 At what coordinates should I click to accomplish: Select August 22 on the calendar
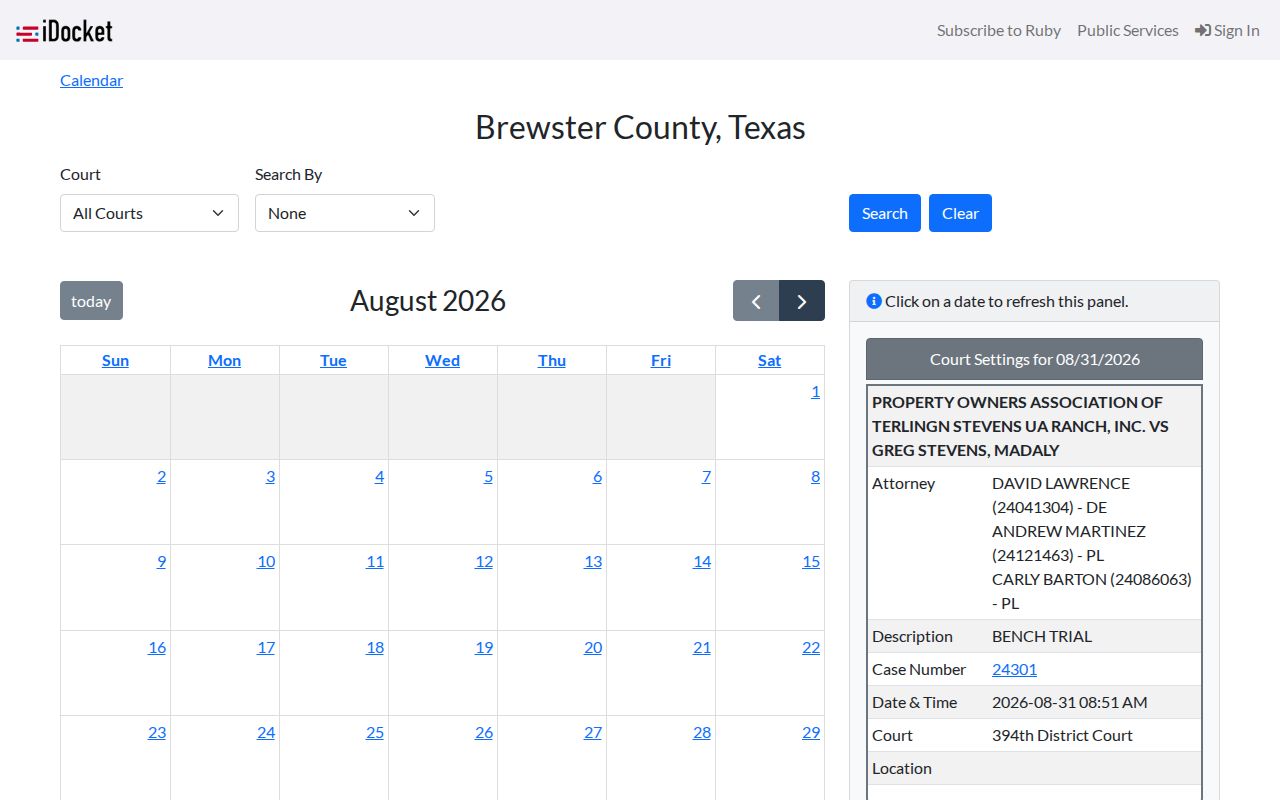click(x=811, y=647)
